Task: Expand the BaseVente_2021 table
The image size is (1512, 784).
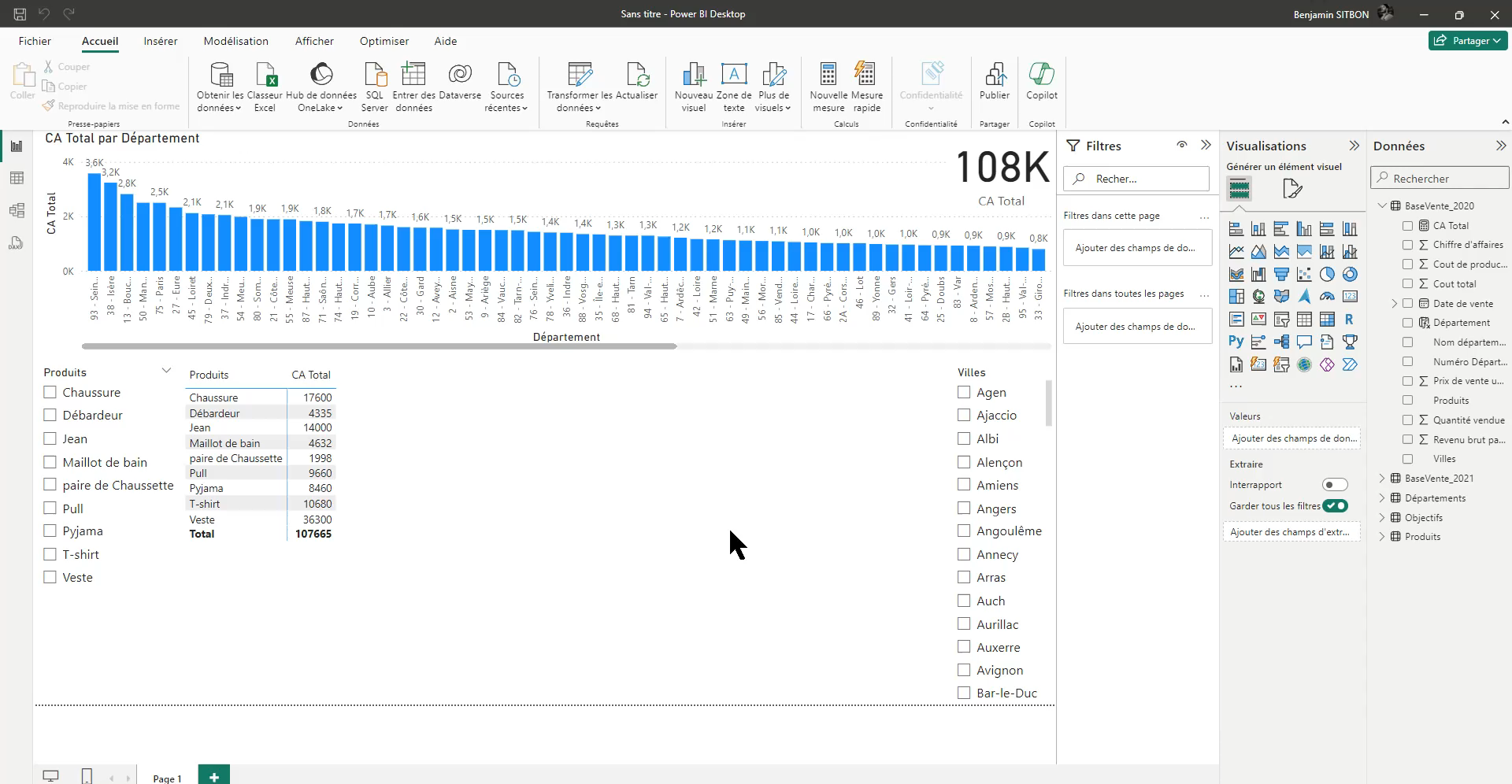Action: [x=1382, y=478]
